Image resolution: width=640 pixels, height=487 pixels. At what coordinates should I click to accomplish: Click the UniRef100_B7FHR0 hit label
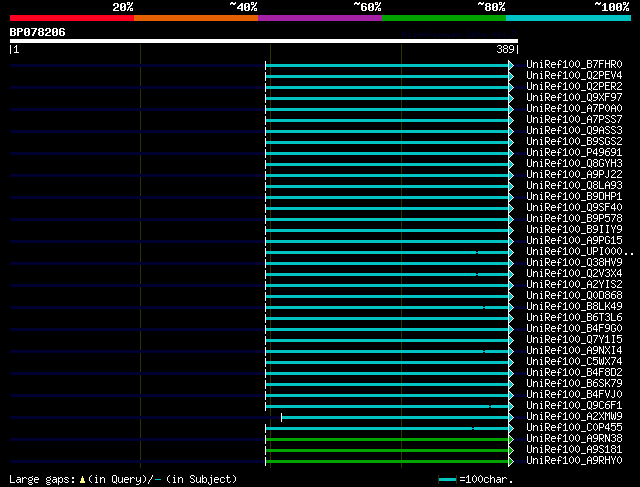click(x=574, y=64)
